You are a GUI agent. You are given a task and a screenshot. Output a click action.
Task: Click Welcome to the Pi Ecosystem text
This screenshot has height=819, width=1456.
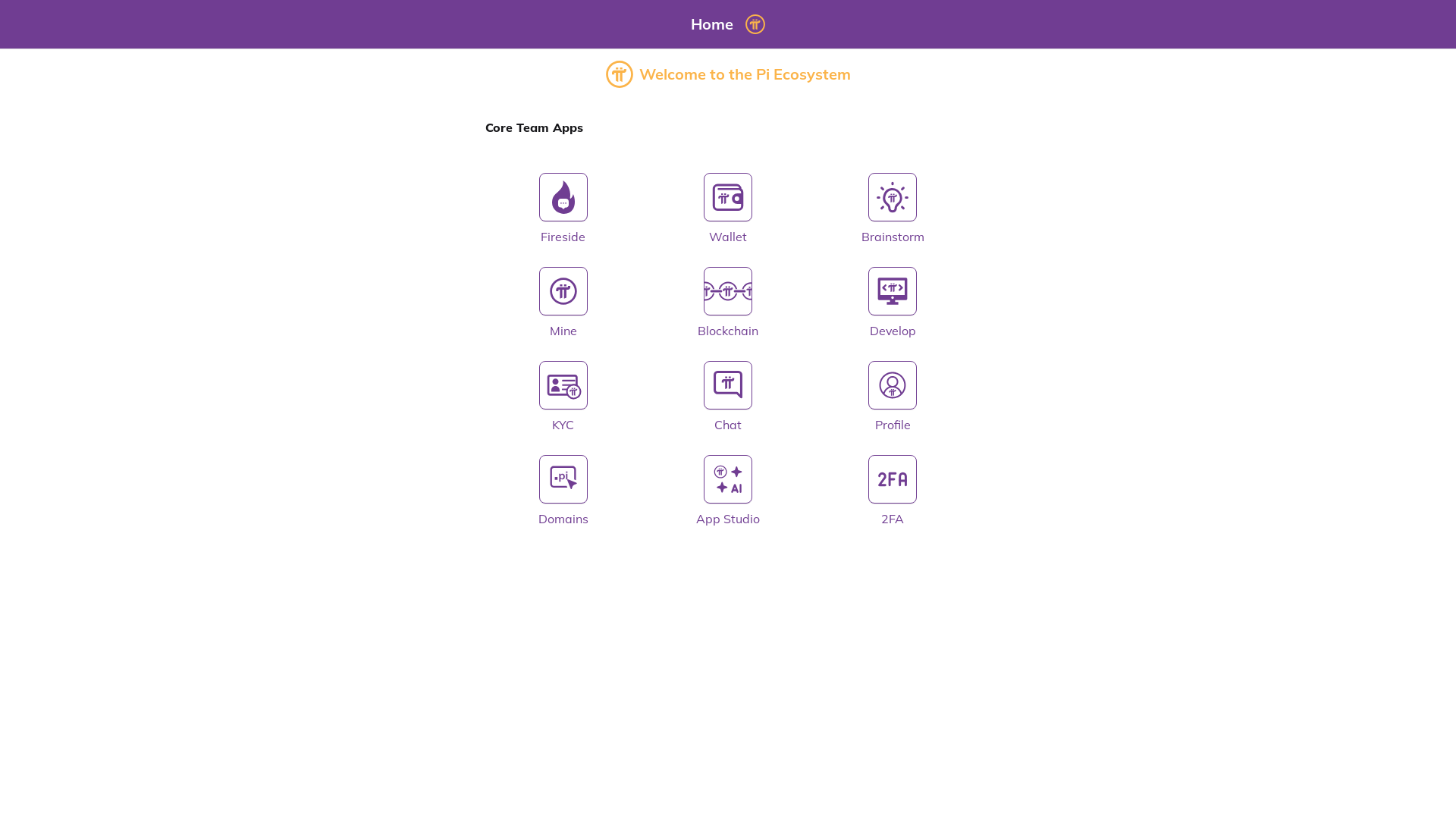[745, 74]
